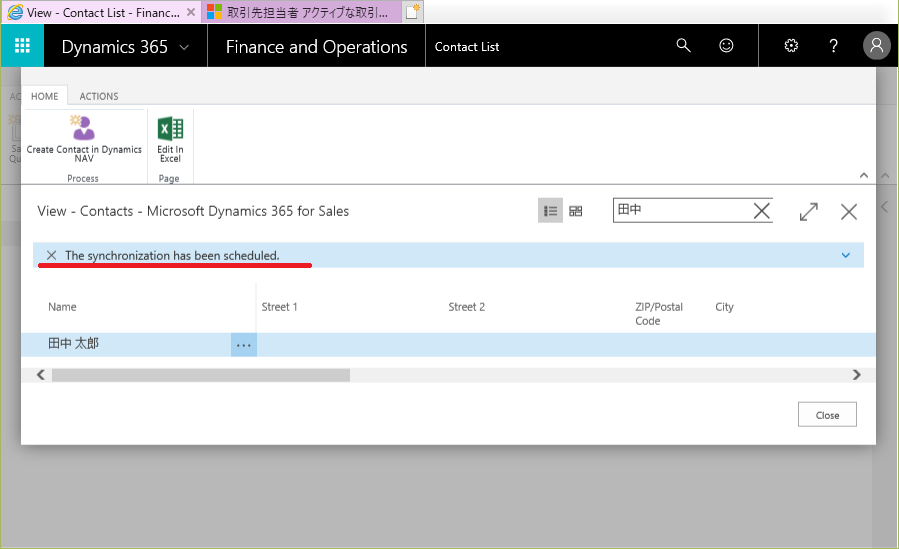Select the HOME ribbon tab
This screenshot has height=549, width=899.
(44, 96)
